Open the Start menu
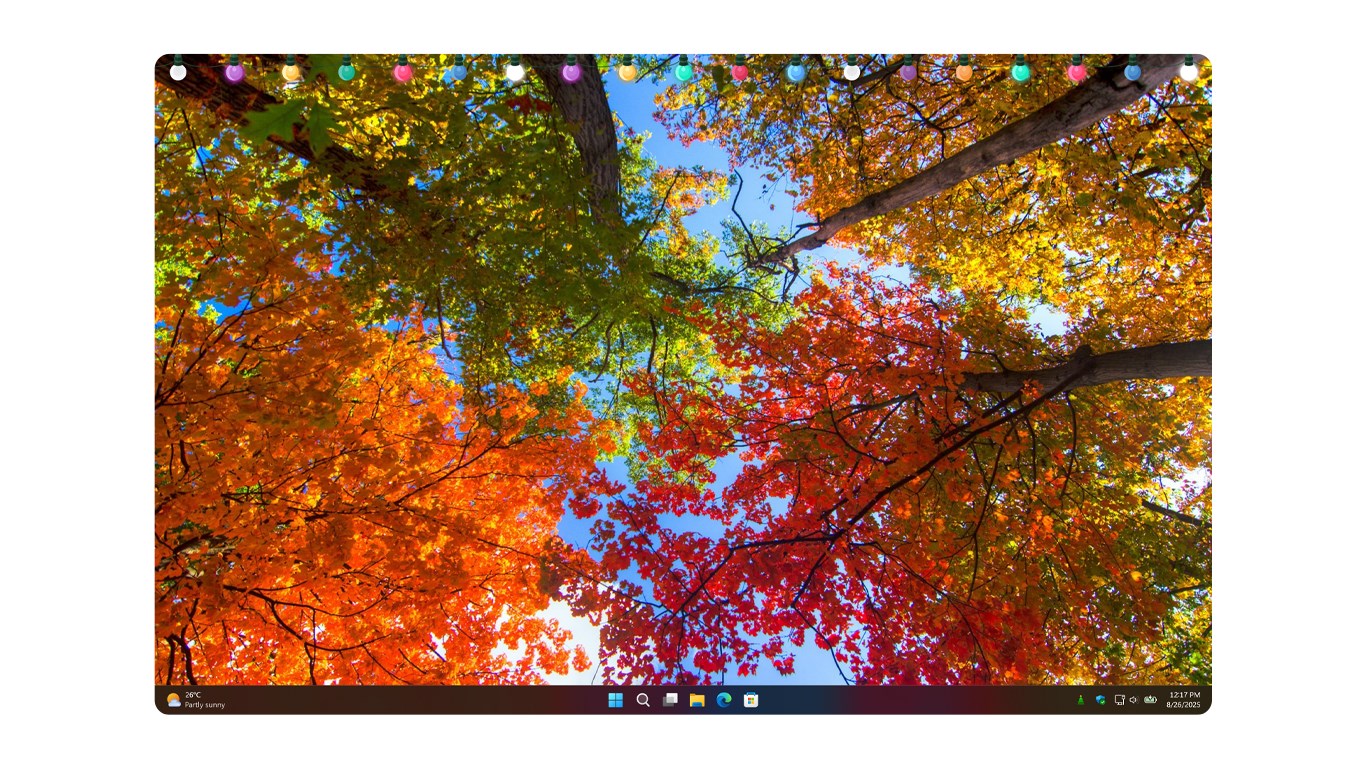The image size is (1366, 768). coord(615,700)
